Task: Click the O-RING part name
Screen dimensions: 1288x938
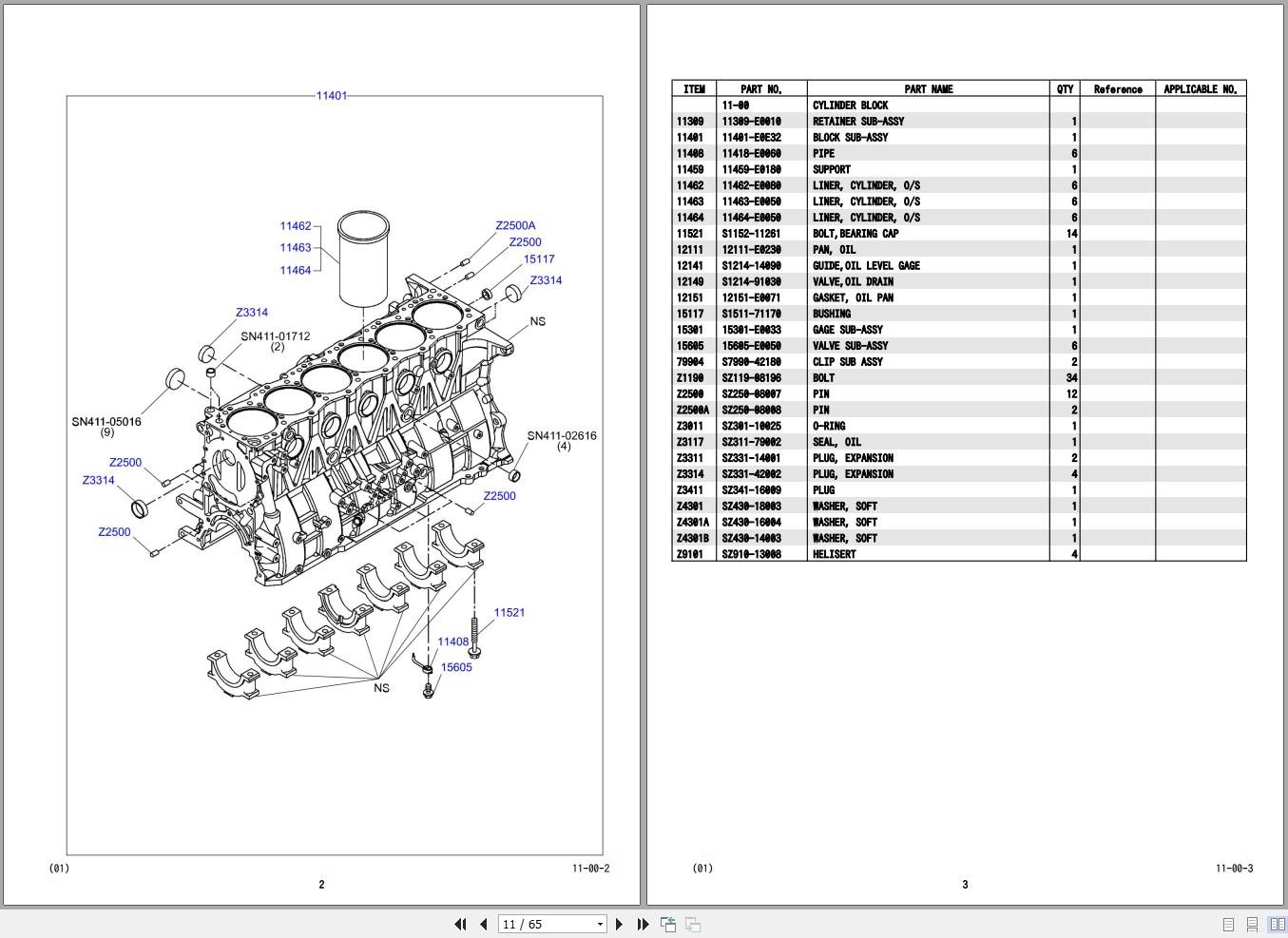Action: [x=829, y=427]
